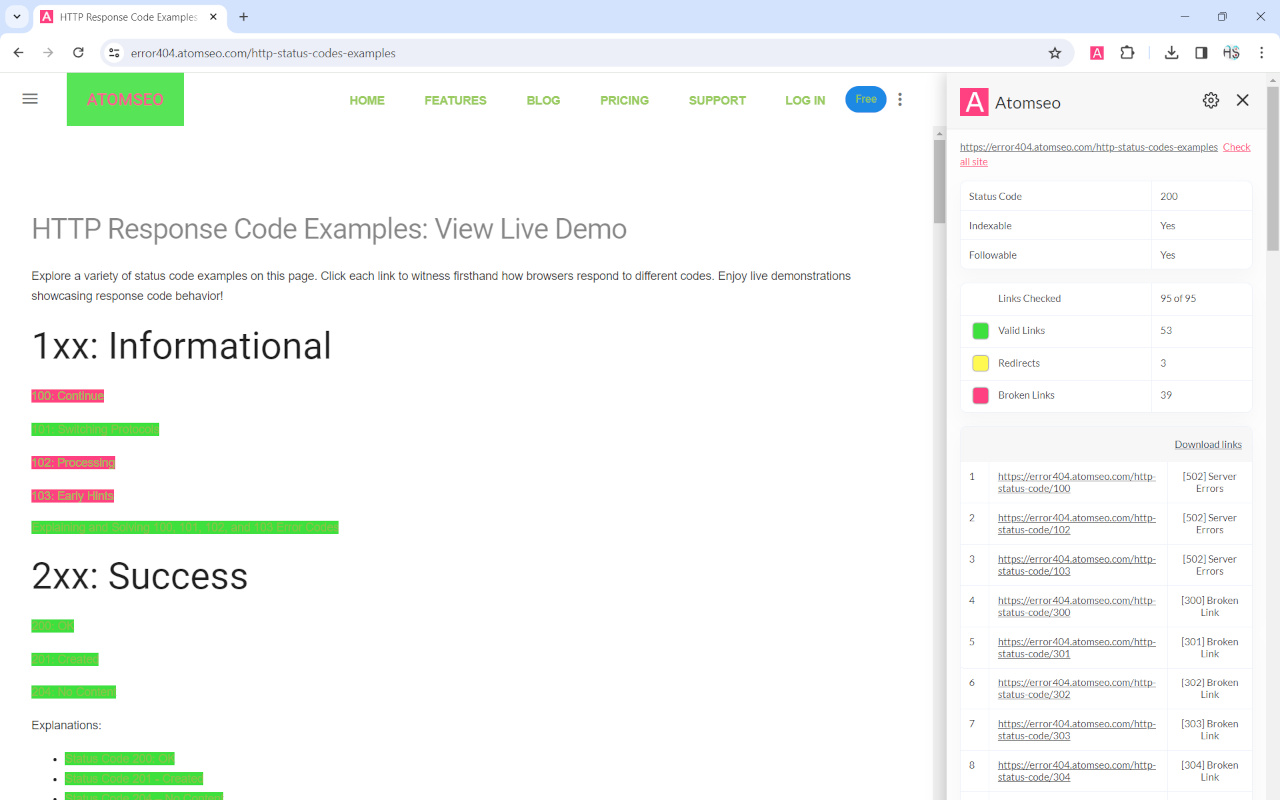Open the browser Downloads icon
This screenshot has height=800, width=1280.
pyautogui.click(x=1170, y=52)
